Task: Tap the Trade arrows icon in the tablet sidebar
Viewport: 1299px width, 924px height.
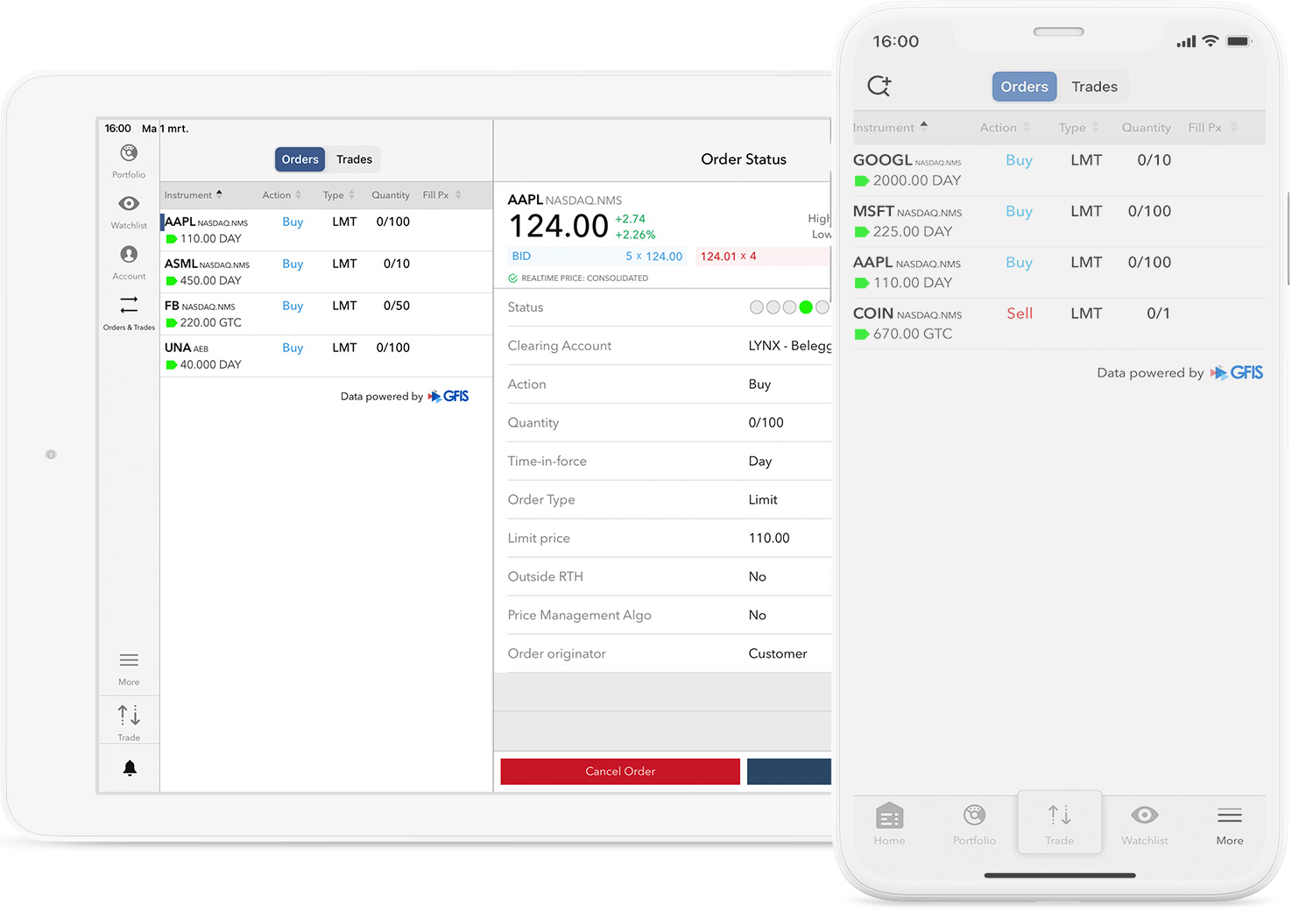Action: pos(129,716)
